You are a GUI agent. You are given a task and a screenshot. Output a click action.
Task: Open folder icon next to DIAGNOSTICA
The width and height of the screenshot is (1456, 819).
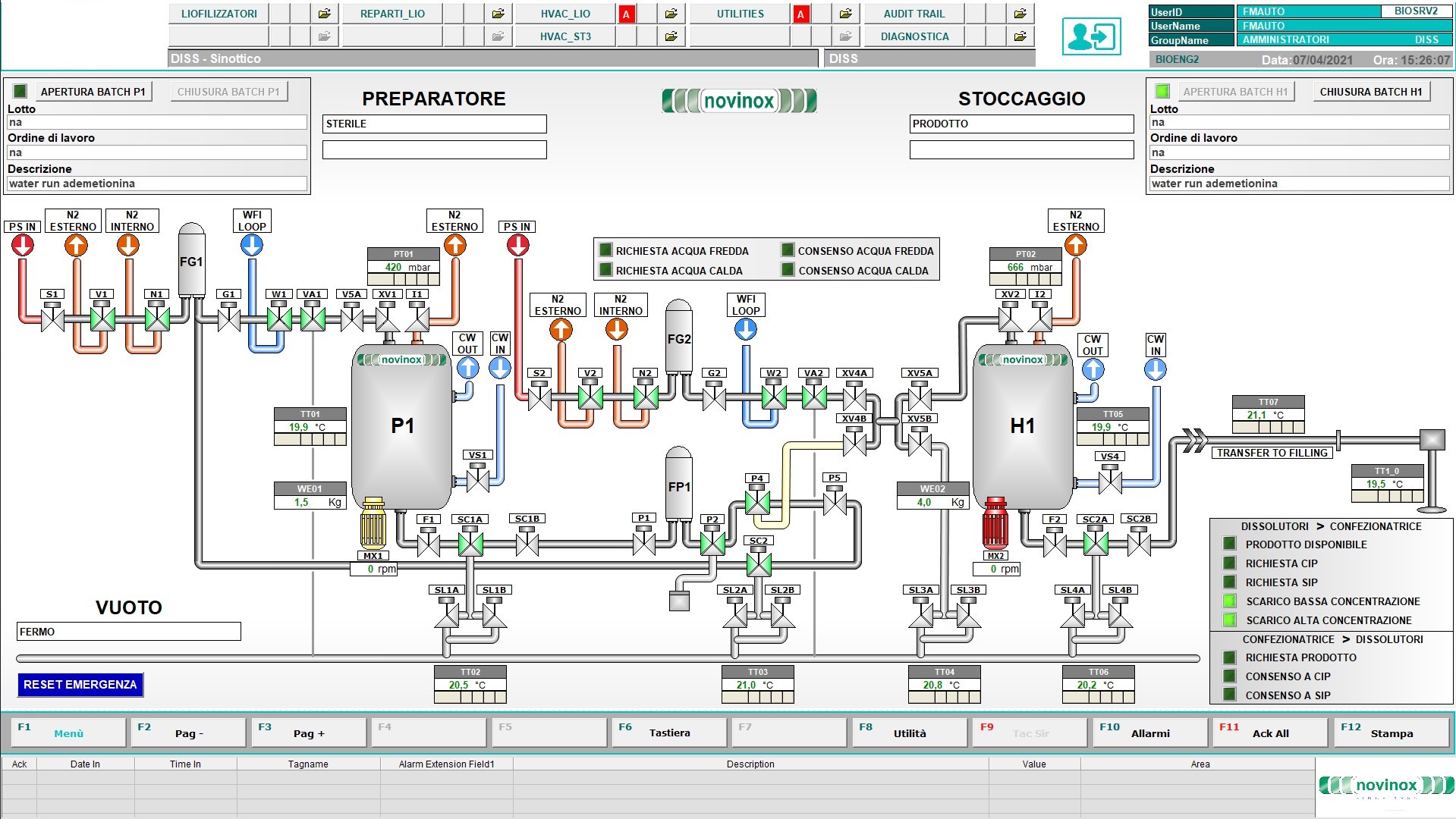[x=1020, y=36]
